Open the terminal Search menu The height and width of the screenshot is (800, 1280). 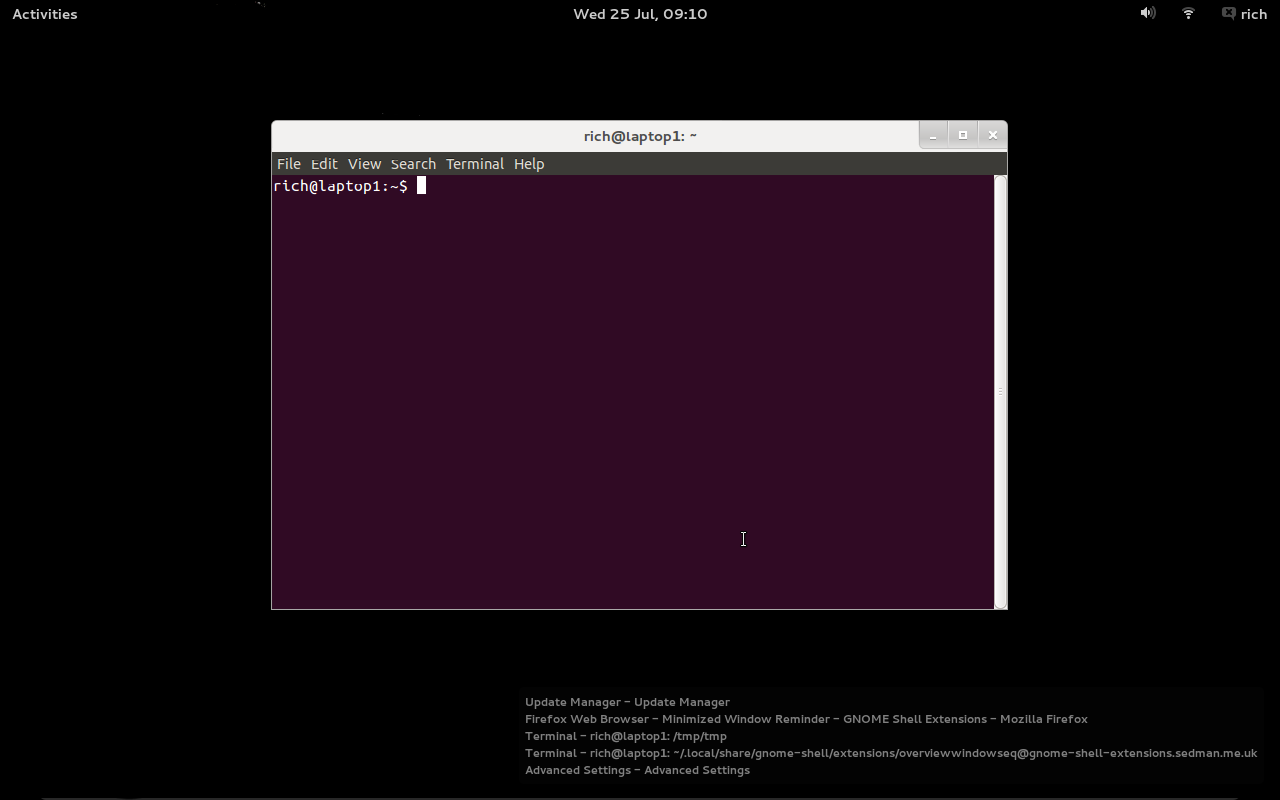pos(413,164)
